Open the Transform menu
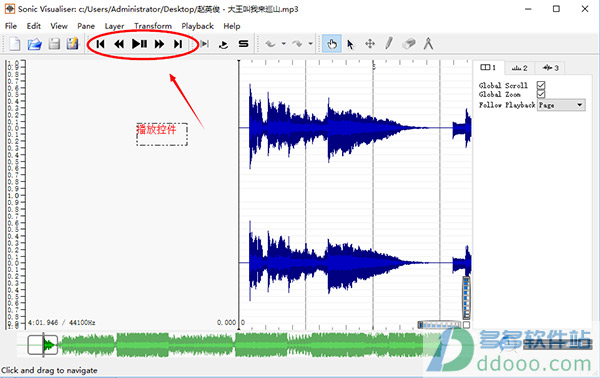This screenshot has height=378, width=600. [153, 26]
